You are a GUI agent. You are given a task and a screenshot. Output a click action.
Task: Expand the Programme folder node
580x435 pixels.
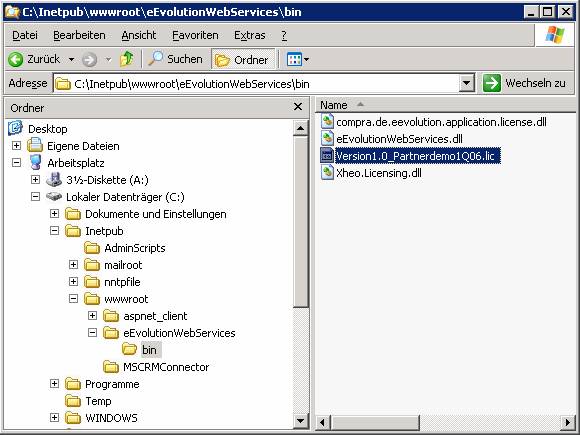[54, 384]
